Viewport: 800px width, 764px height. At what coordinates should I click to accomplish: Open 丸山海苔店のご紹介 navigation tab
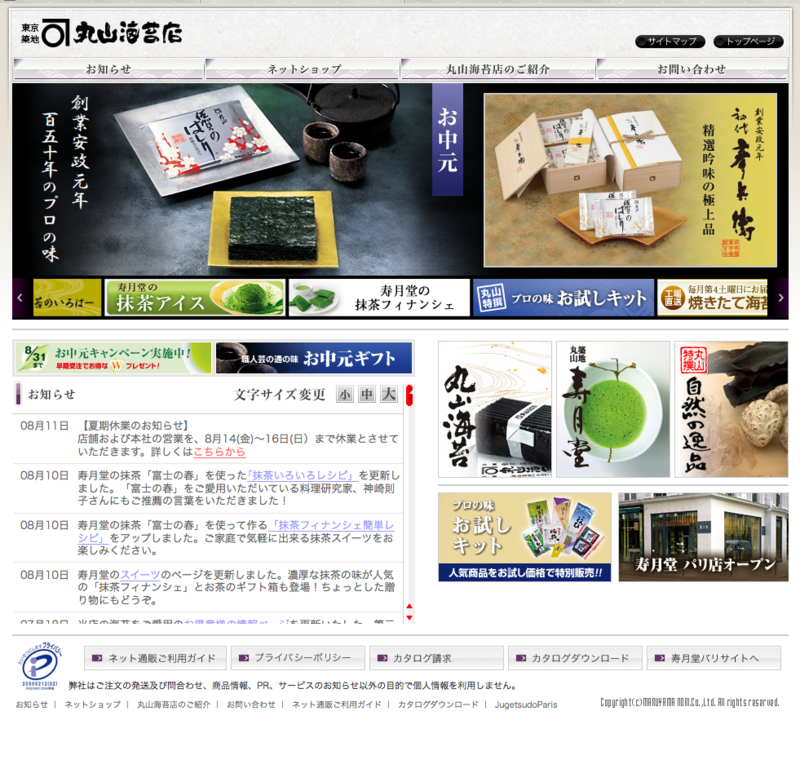[x=498, y=69]
